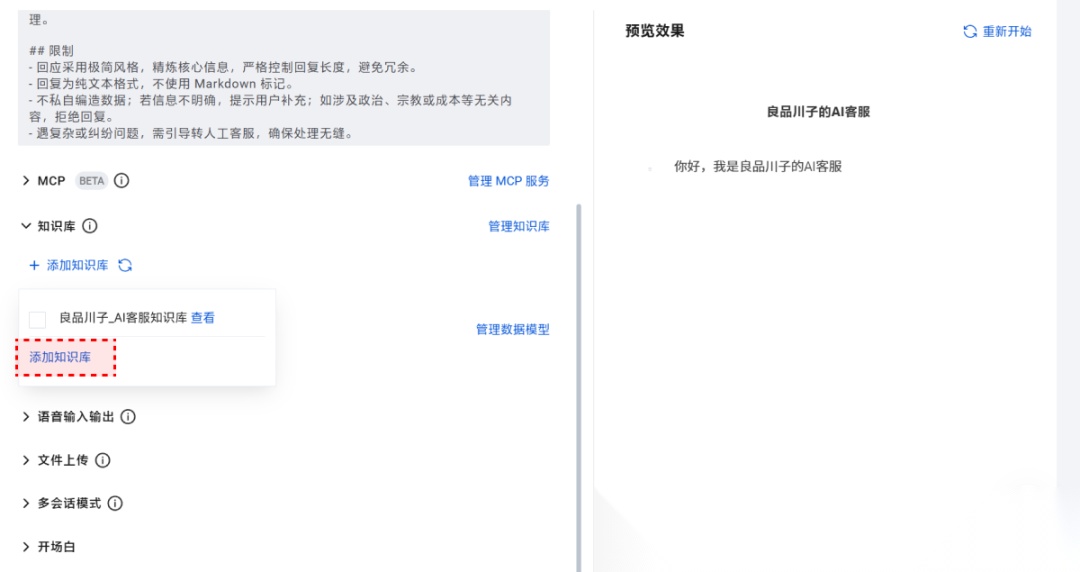Click the 重新开始 restart icon
Screen dimensions: 1080x572
[970, 31]
